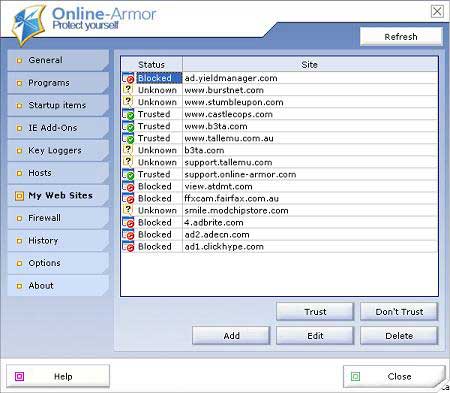Click the bullet icon next to Firewall
Viewport: 450px width, 393px height.
19,218
